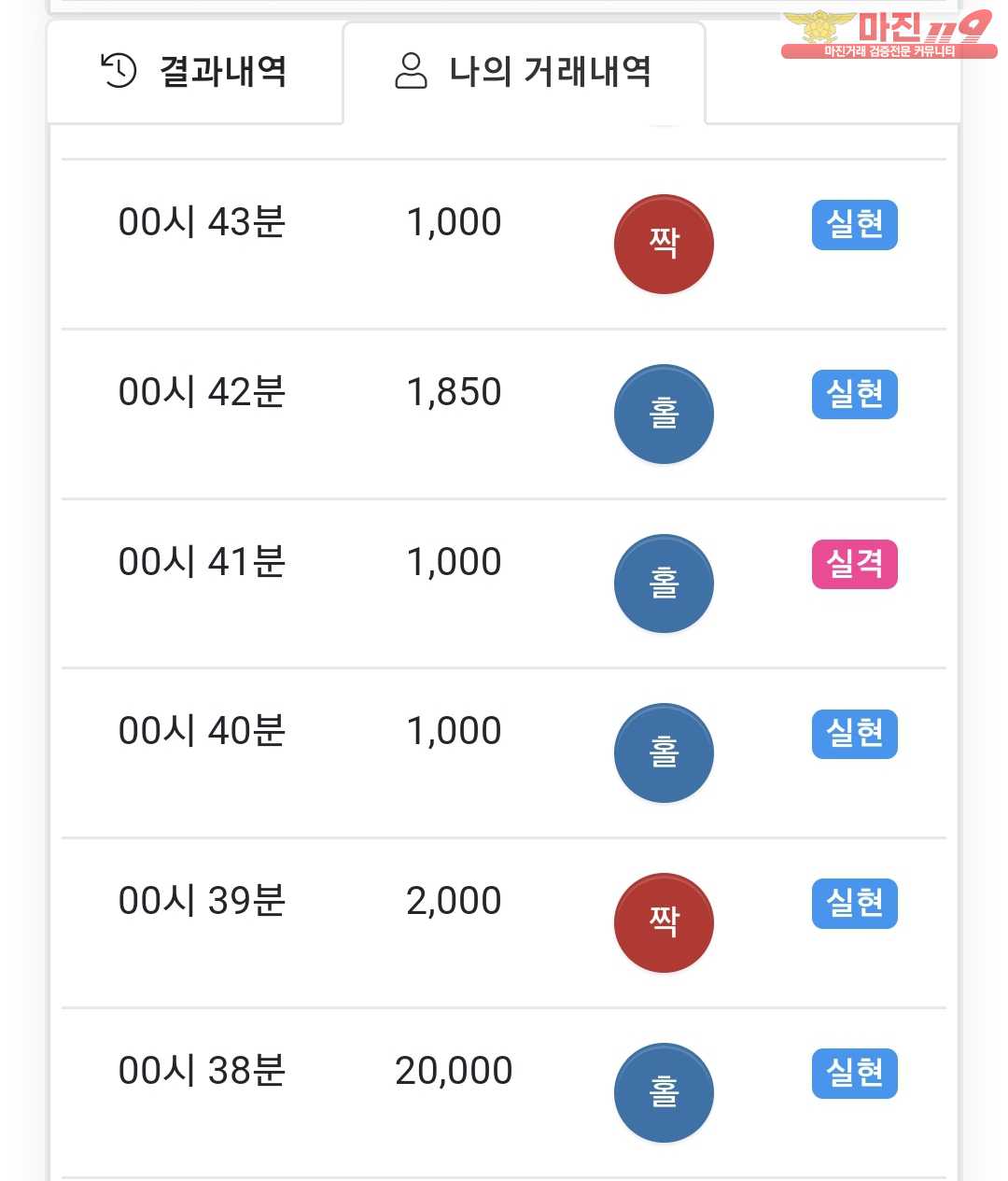Select the red 짝 chip at 00시 39분

(664, 923)
